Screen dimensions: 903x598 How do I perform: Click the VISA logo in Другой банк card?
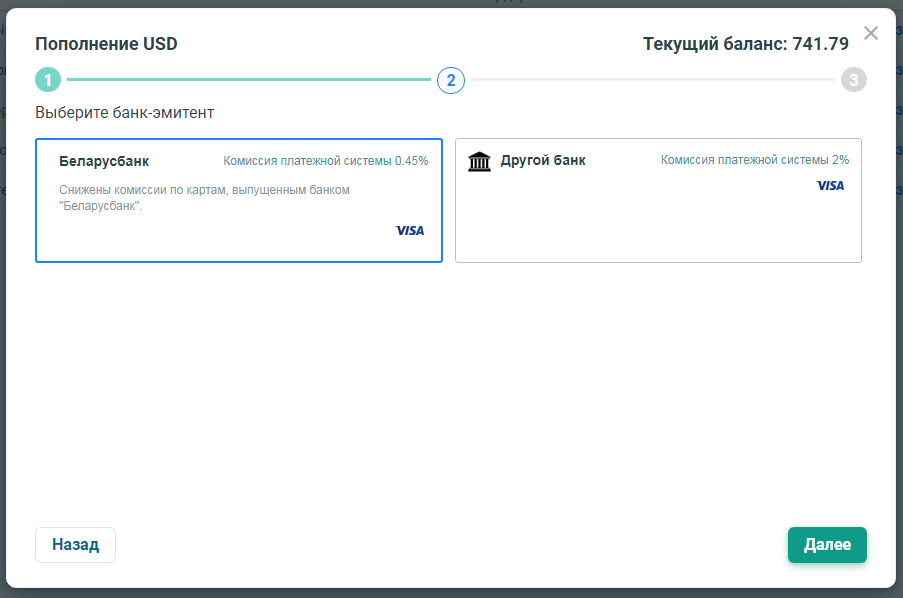point(830,186)
